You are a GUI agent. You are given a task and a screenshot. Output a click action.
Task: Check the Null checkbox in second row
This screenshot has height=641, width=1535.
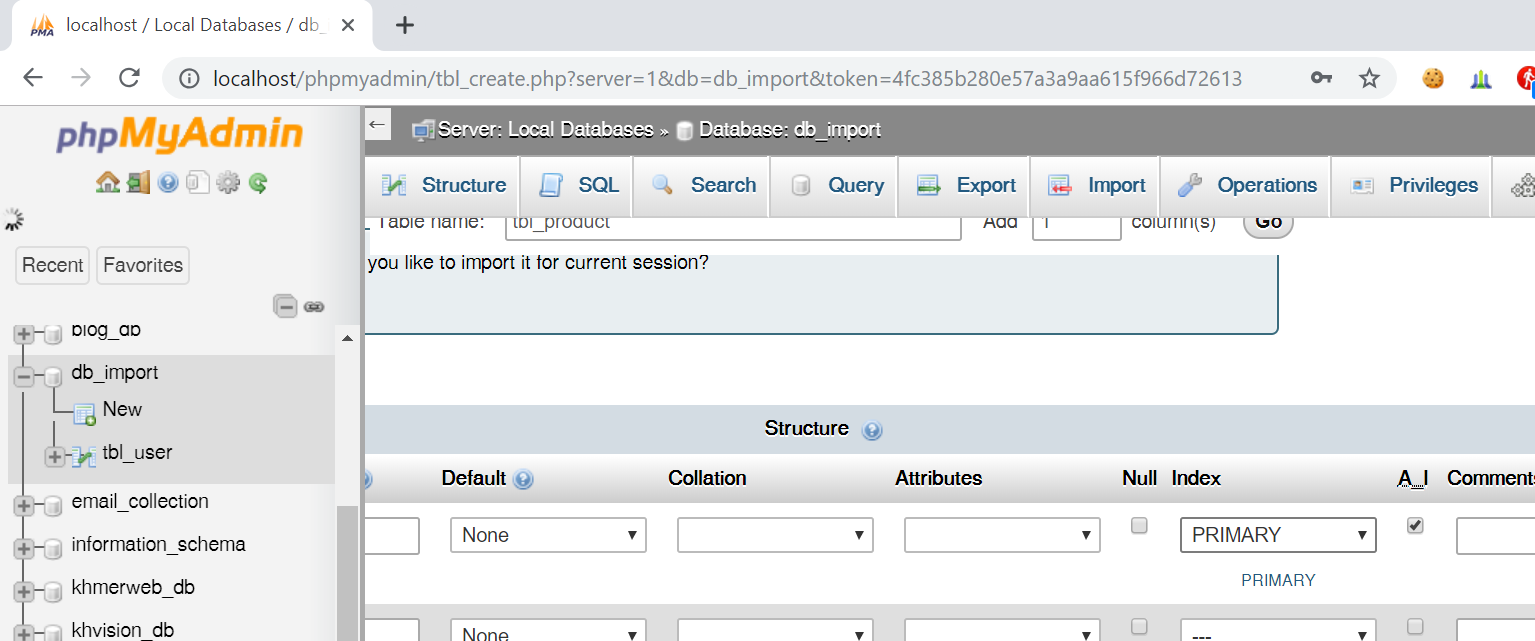click(x=1139, y=626)
